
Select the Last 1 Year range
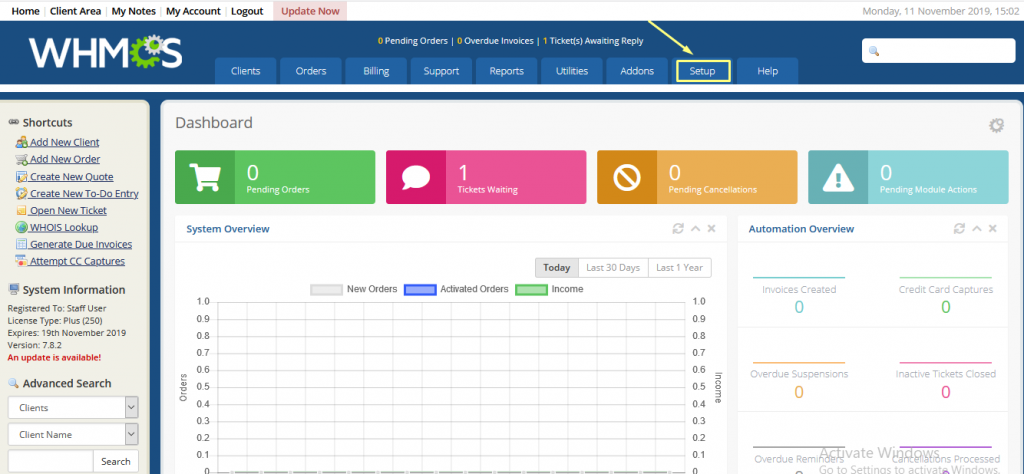click(x=679, y=268)
